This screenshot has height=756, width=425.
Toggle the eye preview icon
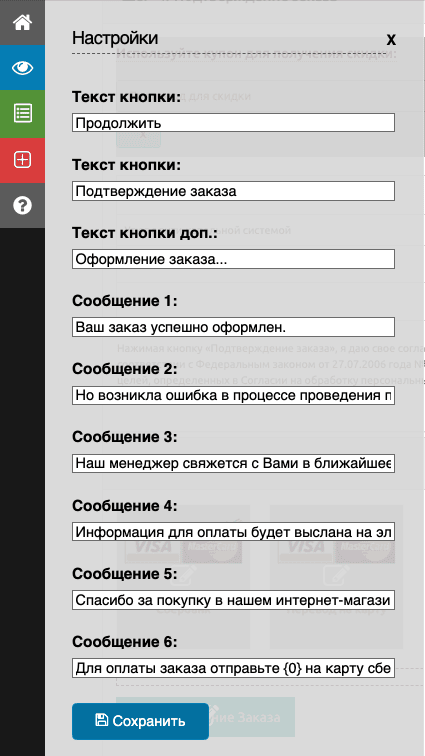click(x=22, y=68)
